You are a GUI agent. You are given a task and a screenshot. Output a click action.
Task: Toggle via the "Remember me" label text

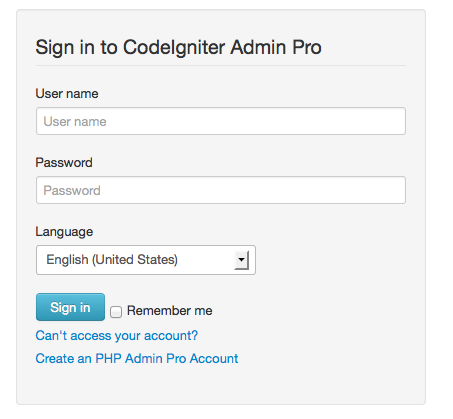coord(170,311)
